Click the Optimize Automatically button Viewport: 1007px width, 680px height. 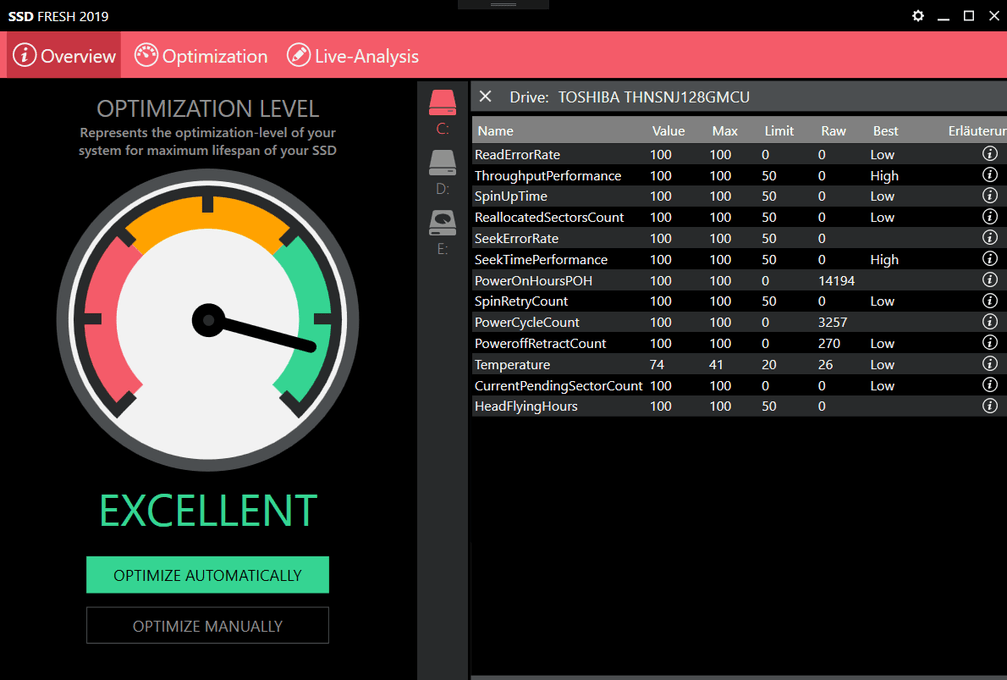[207, 575]
